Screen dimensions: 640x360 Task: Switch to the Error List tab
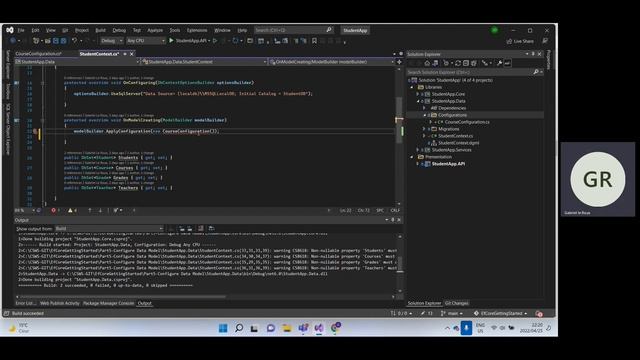tap(26, 303)
